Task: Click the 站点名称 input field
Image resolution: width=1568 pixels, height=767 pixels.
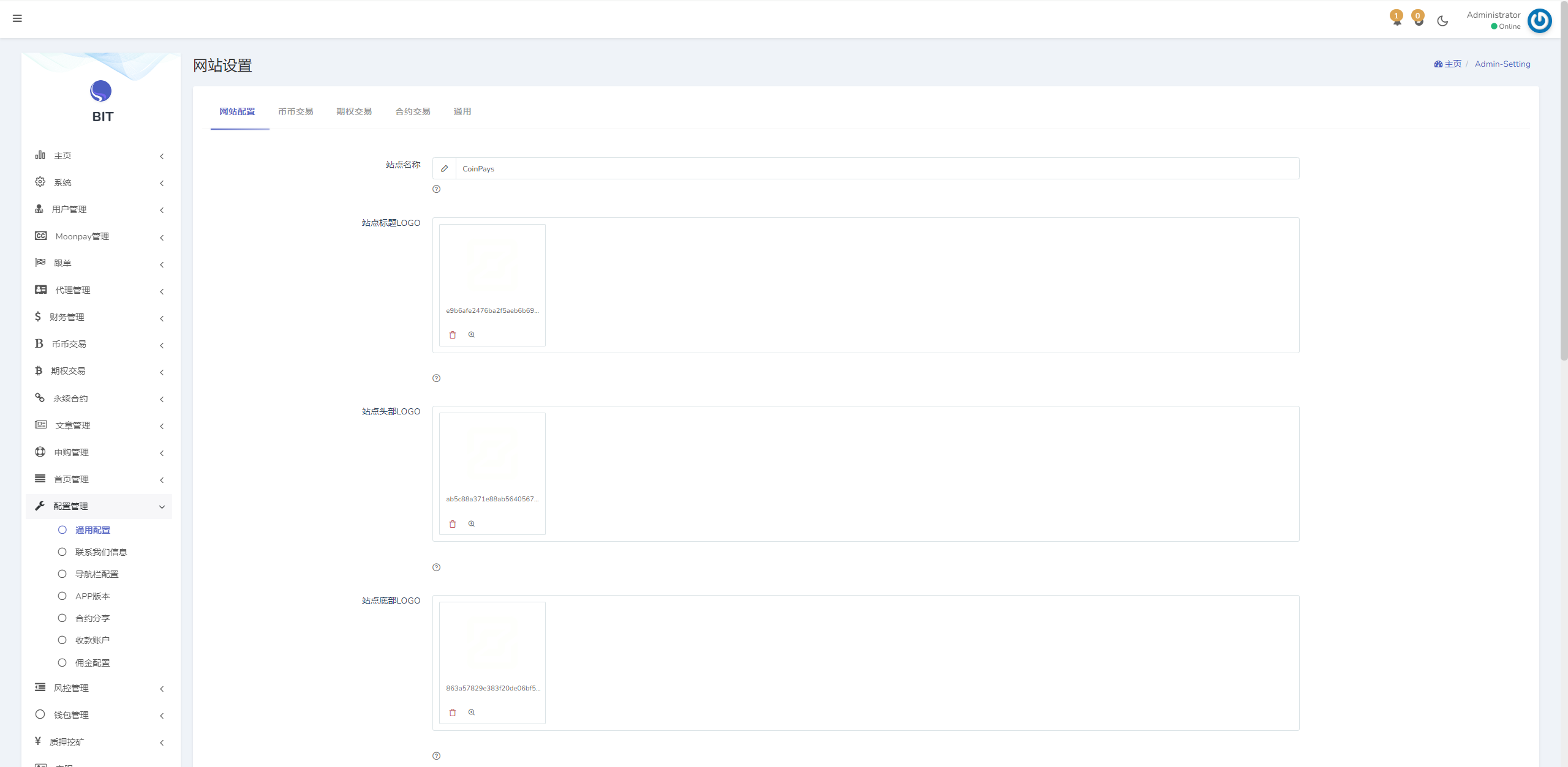Action: [x=876, y=168]
